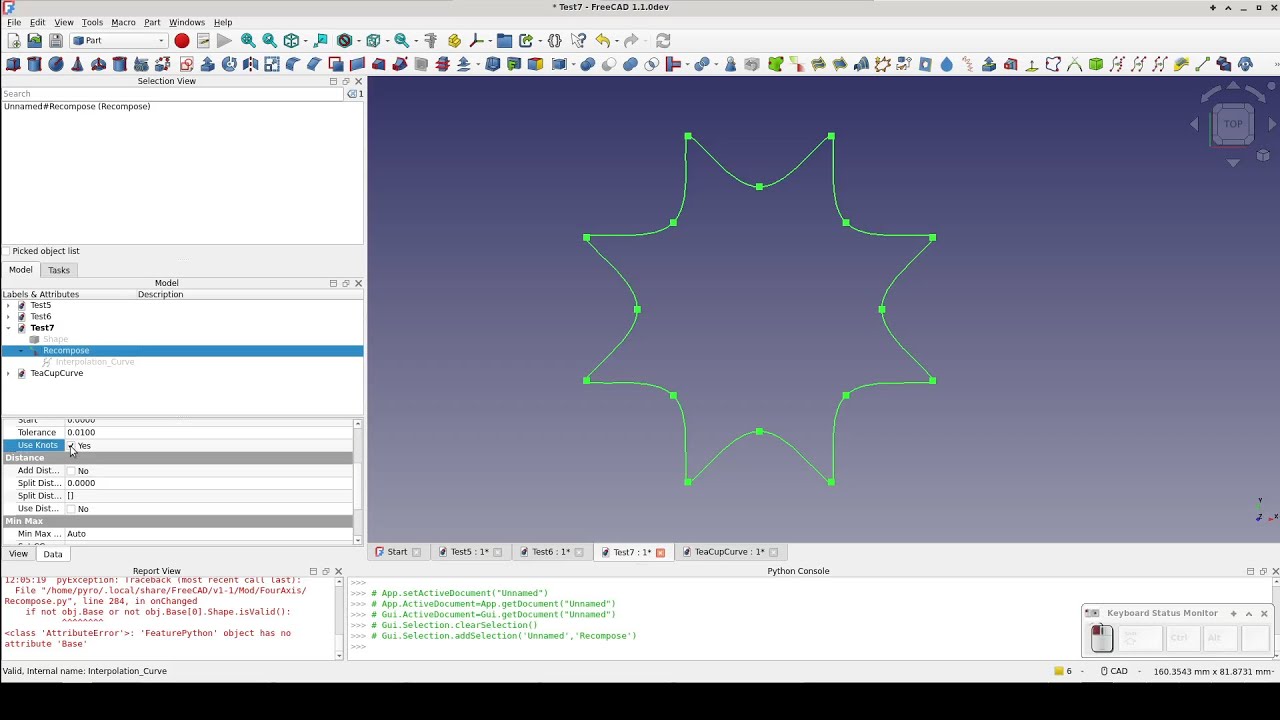Image resolution: width=1280 pixels, height=720 pixels.
Task: Run the macro with the play arrow
Action: point(224,41)
